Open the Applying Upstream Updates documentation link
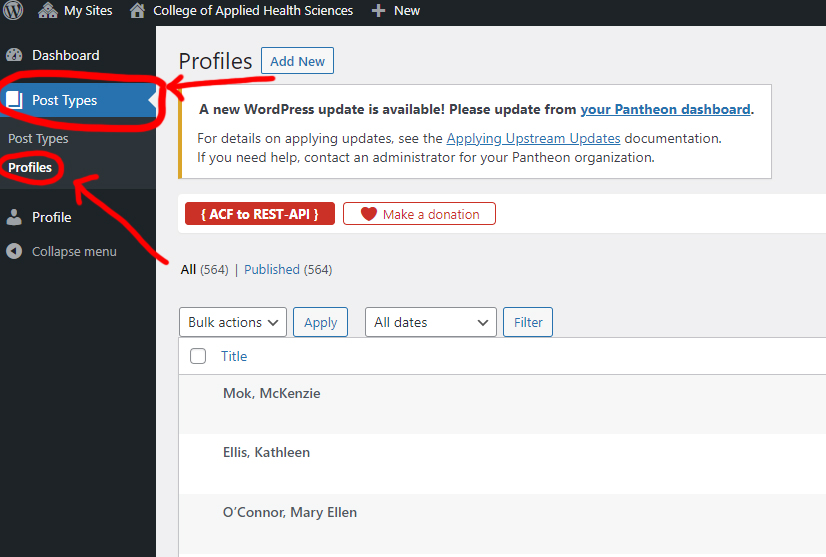This screenshot has width=826, height=557. point(533,138)
